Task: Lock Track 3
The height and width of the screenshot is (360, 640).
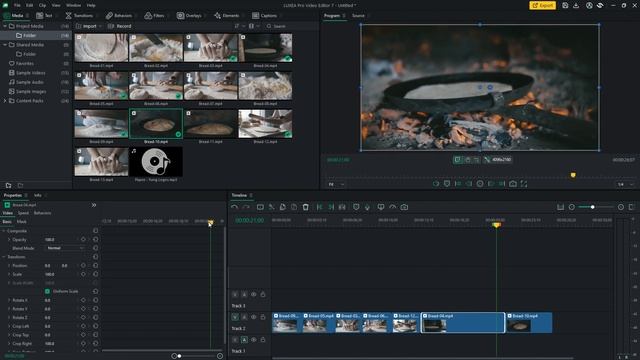Action: coord(263,294)
